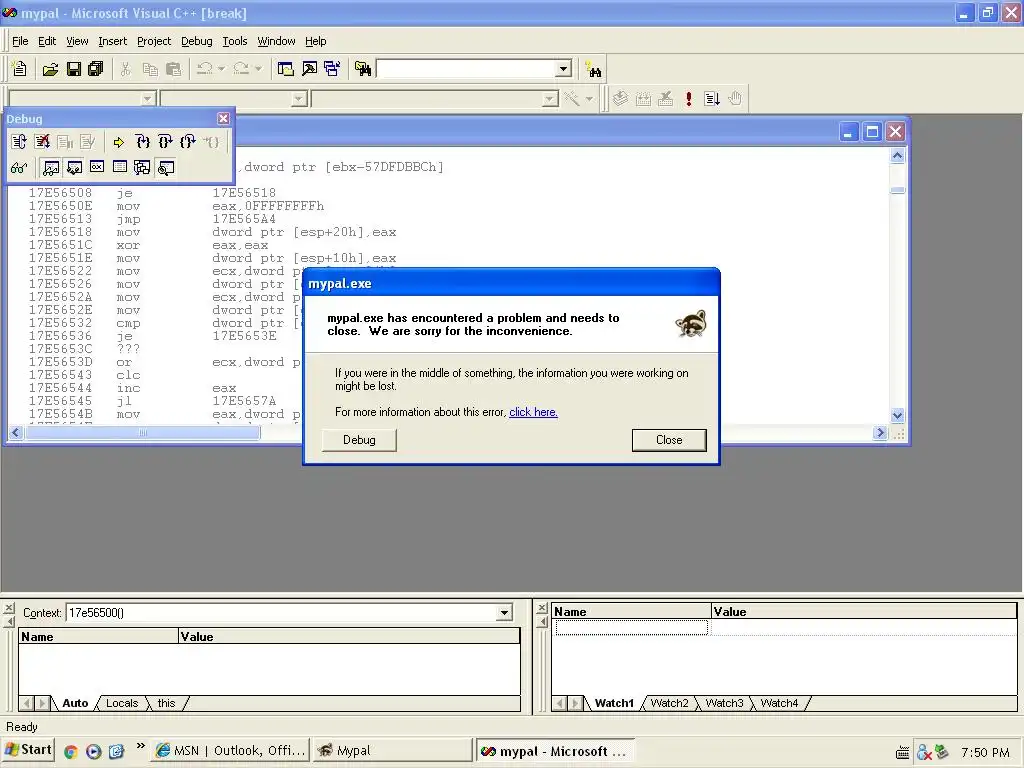This screenshot has height=768, width=1024.
Task: Click the Search binoculars icon
Action: pos(594,69)
